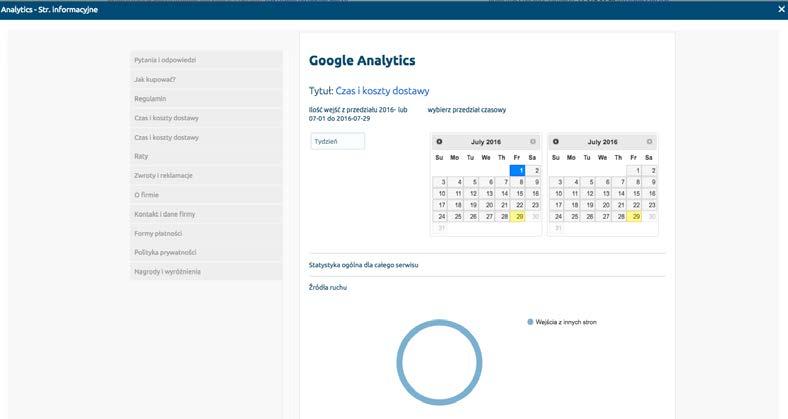
Task: Click the Google Analytics heading
Action: pos(362,60)
